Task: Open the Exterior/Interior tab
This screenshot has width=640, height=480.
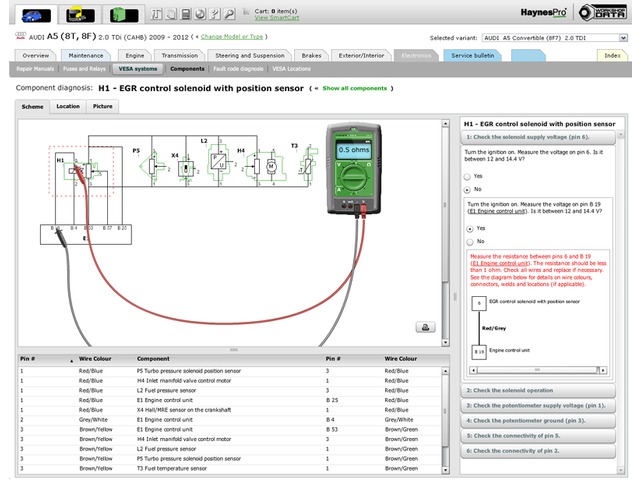Action: coord(361,56)
